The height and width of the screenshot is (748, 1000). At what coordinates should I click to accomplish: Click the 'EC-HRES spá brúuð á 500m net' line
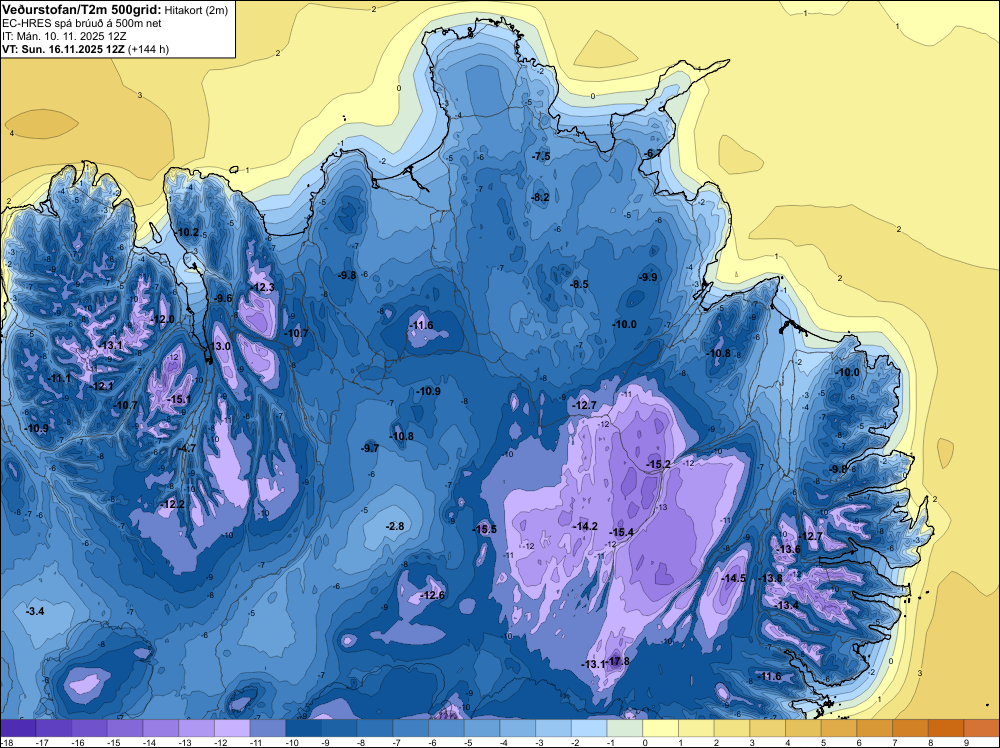pyautogui.click(x=82, y=23)
